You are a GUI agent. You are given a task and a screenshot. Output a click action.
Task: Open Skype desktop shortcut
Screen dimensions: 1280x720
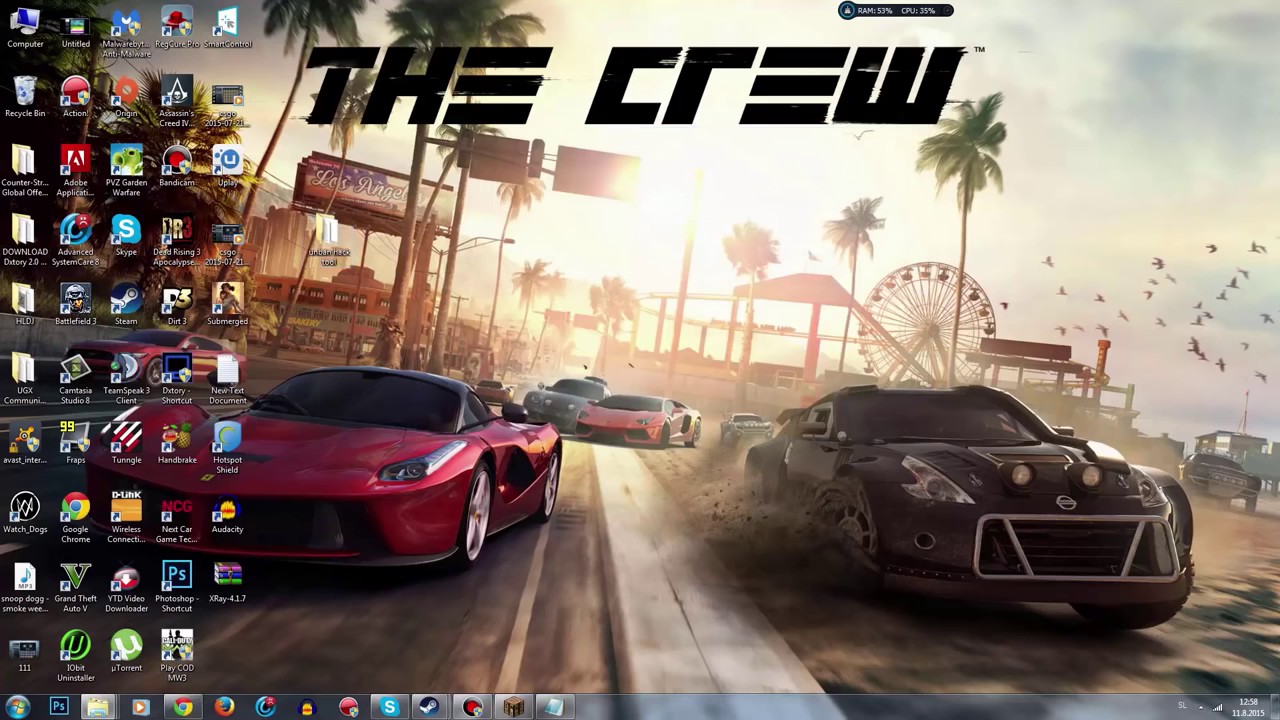126,235
